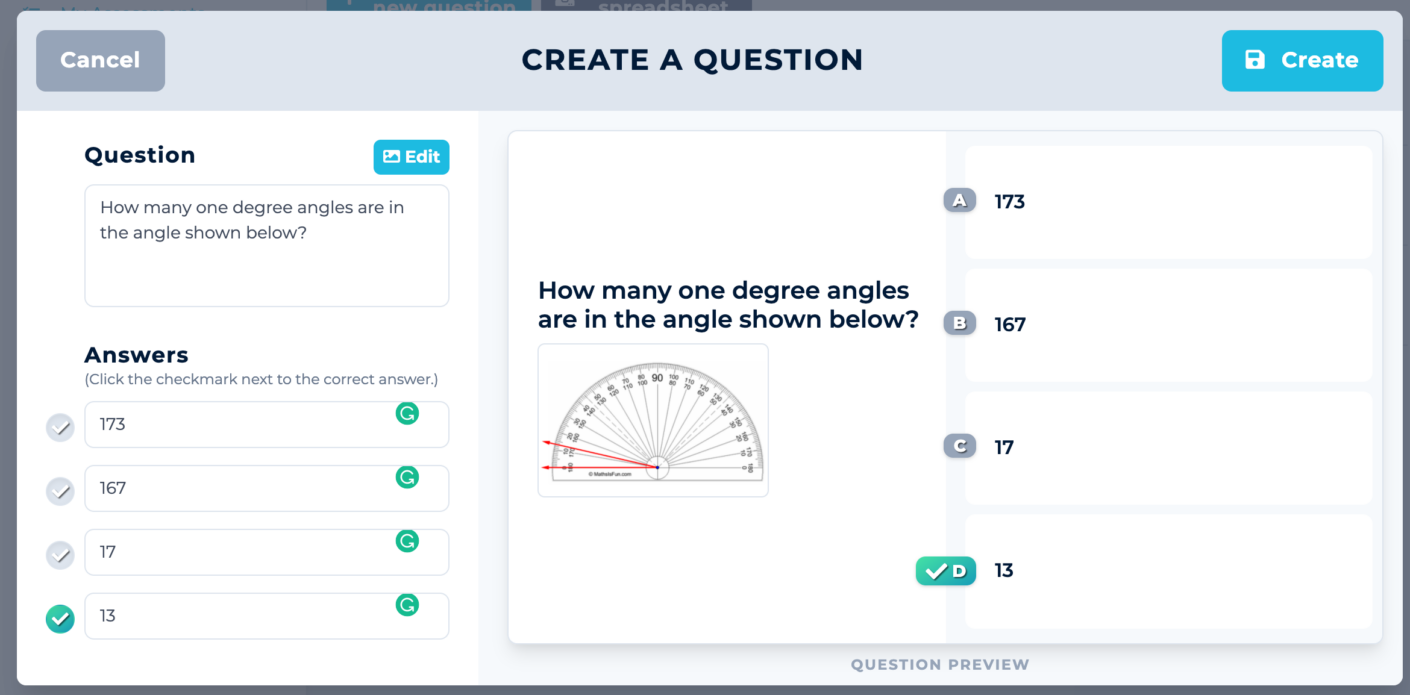Click the A badge in question preview
This screenshot has width=1410, height=695.
pyautogui.click(x=960, y=201)
